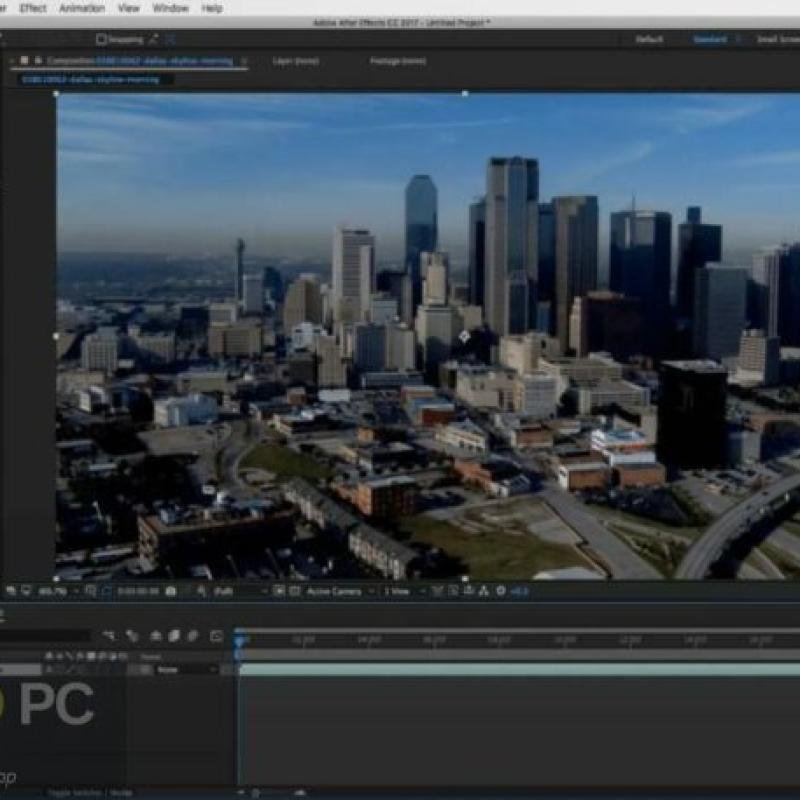Click the zoom-in mountain icon on timeline
The image size is (800, 800).
pos(301,792)
